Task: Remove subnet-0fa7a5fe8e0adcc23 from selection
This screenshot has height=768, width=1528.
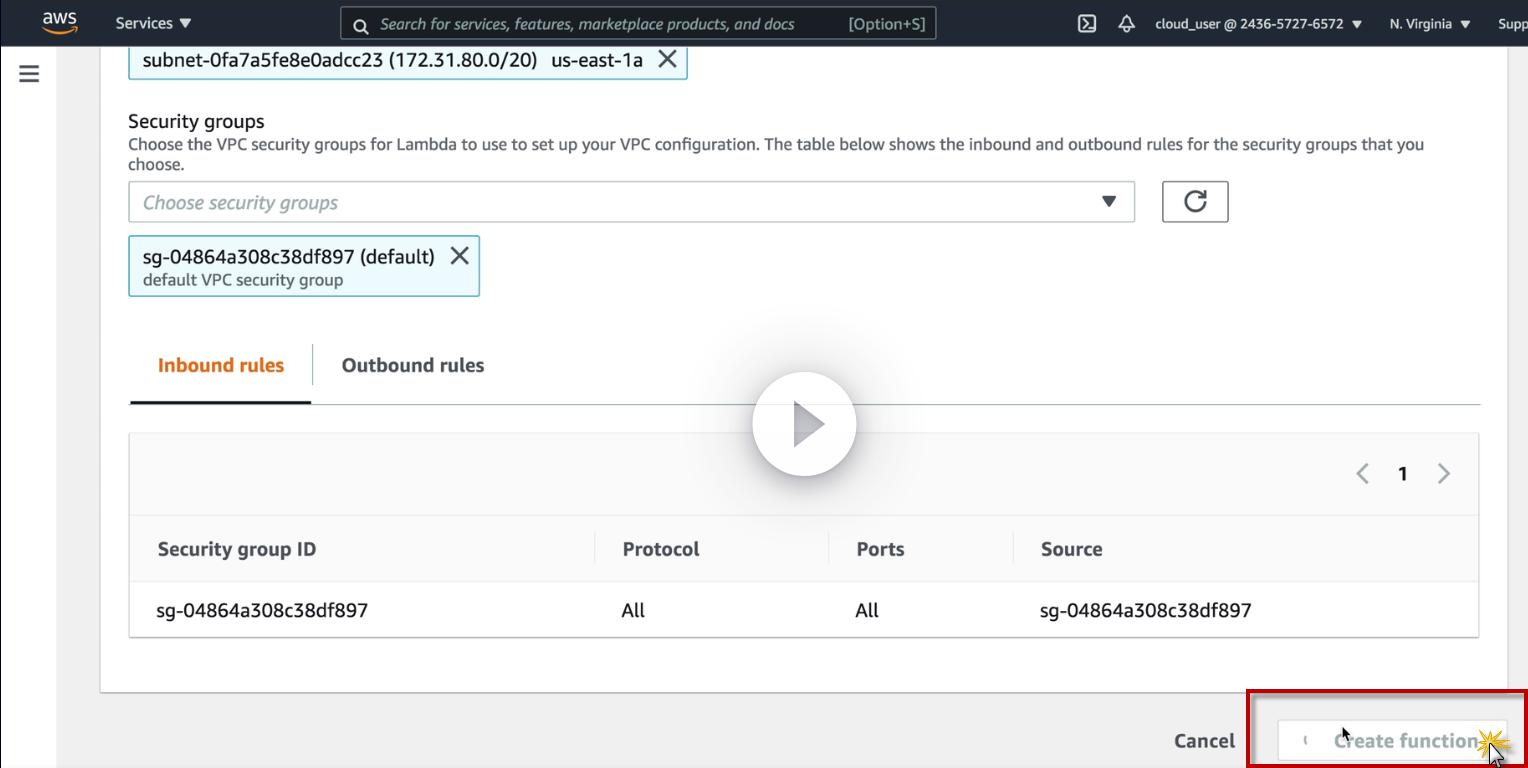Action: [667, 60]
